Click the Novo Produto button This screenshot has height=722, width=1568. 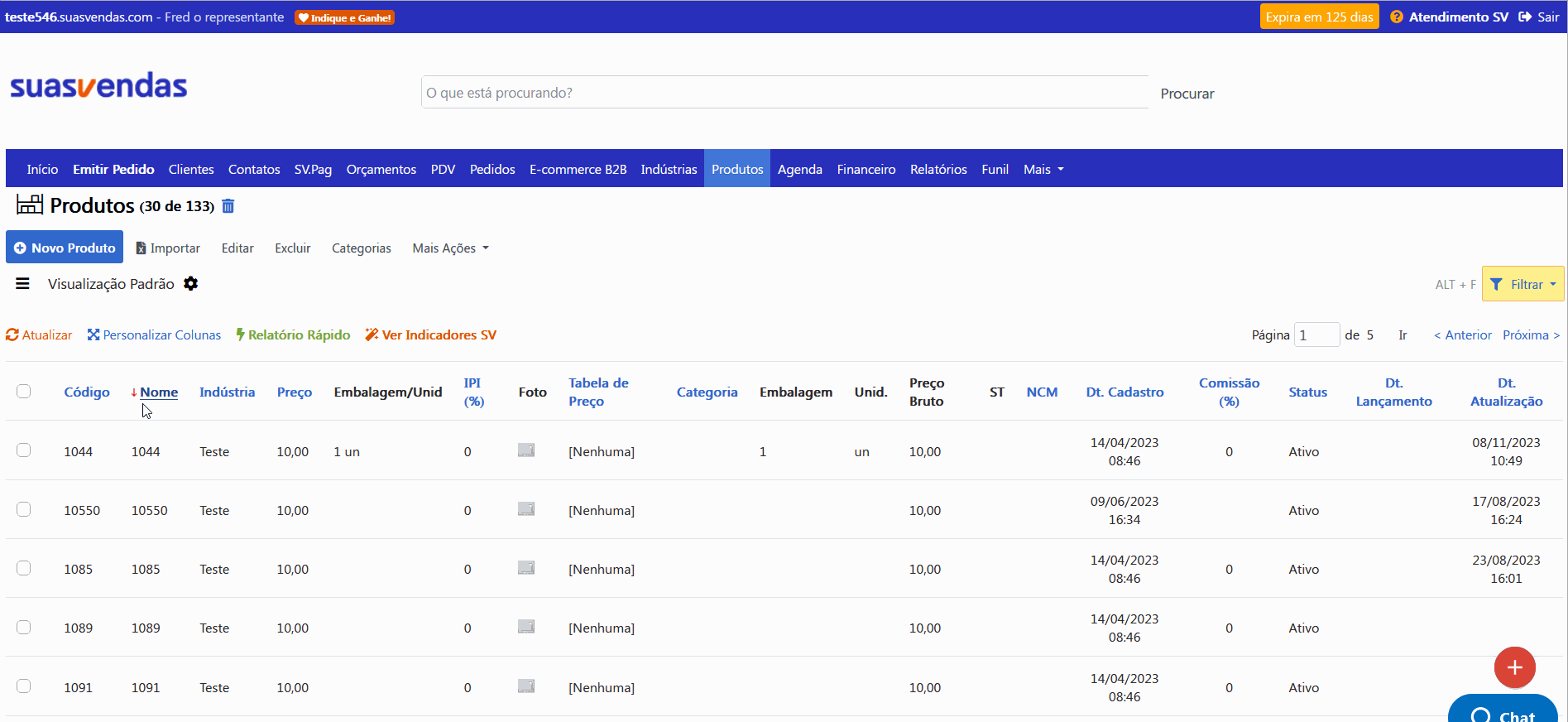[65, 248]
